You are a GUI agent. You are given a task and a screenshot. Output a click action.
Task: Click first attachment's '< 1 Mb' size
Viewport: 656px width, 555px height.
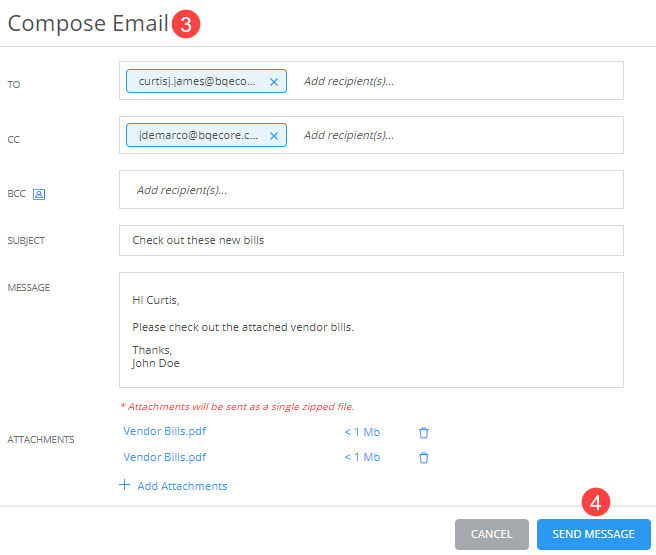point(362,432)
